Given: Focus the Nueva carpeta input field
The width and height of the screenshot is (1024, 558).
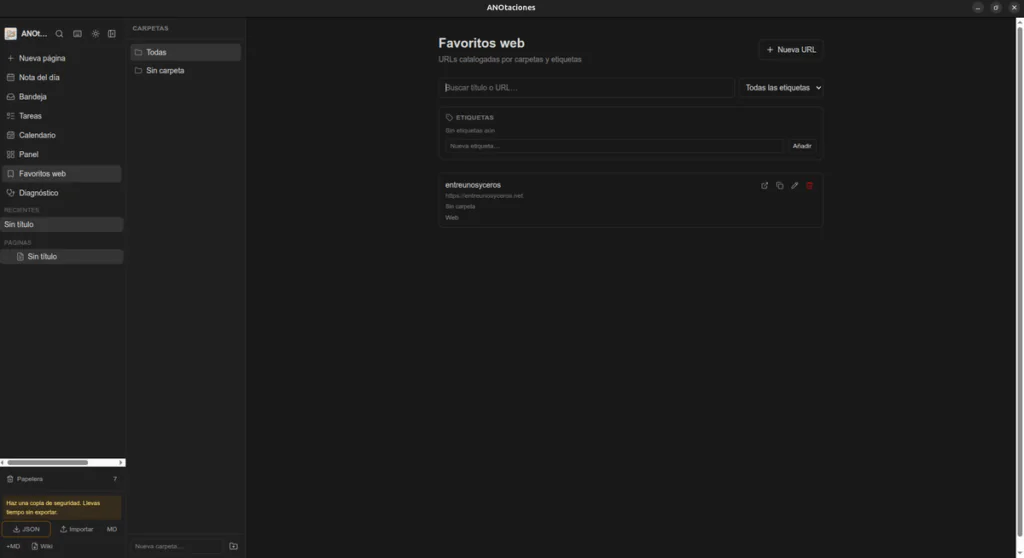Looking at the screenshot, I should pos(176,546).
